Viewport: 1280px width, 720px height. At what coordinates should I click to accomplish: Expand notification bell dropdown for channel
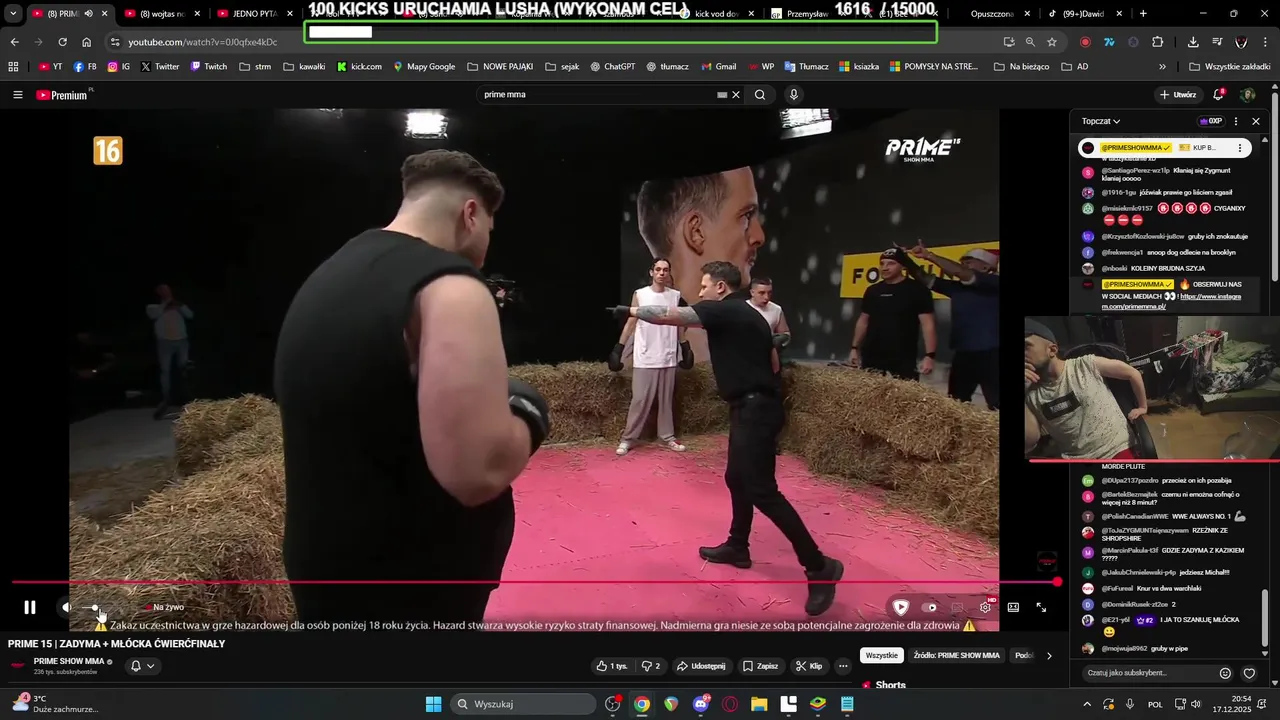click(x=143, y=666)
